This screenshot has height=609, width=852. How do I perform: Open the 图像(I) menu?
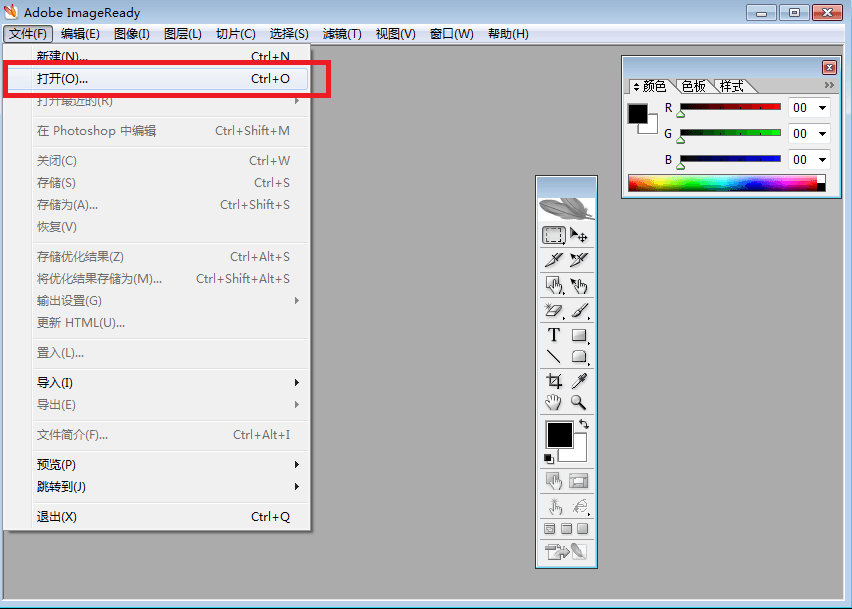(x=131, y=34)
